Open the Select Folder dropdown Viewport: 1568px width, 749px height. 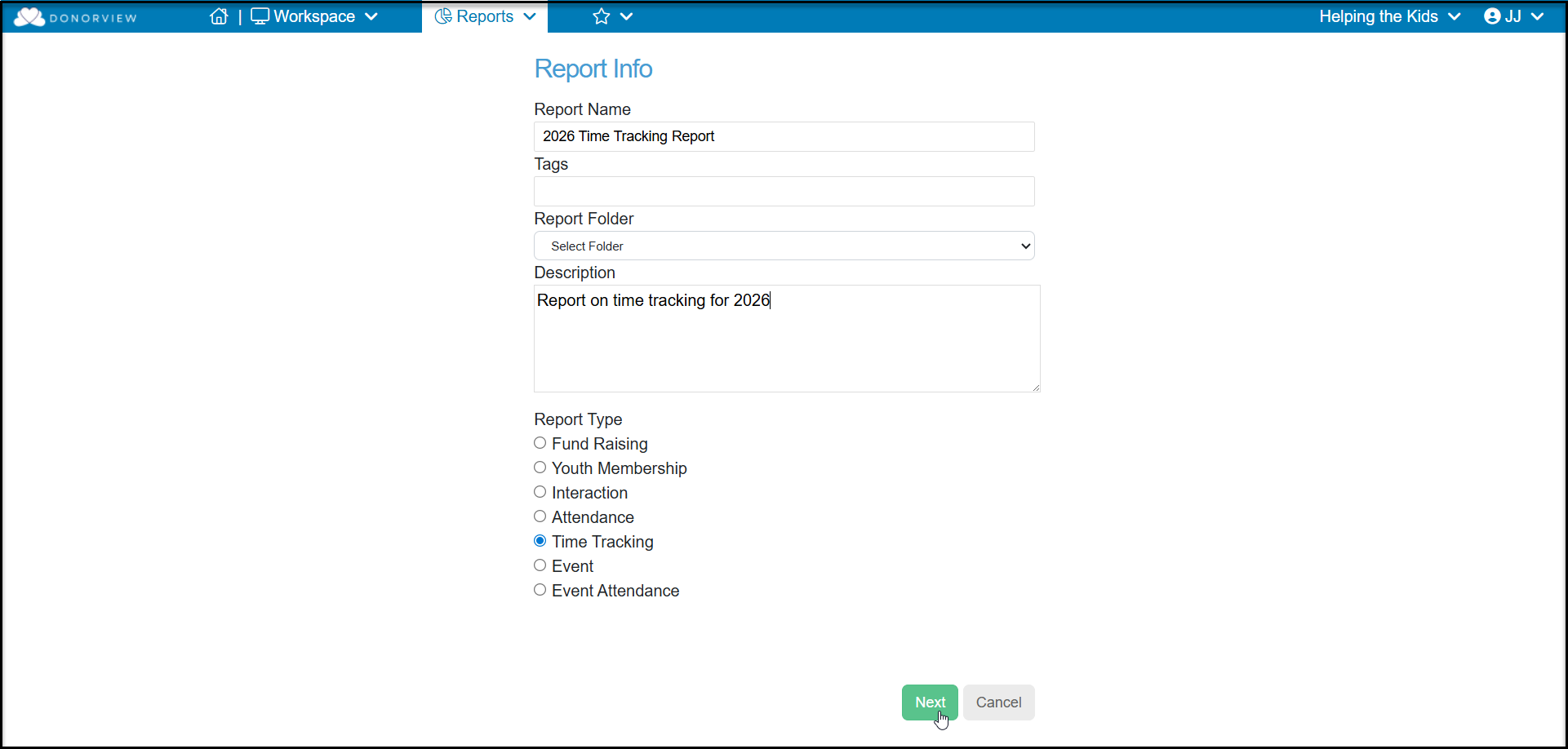click(784, 246)
